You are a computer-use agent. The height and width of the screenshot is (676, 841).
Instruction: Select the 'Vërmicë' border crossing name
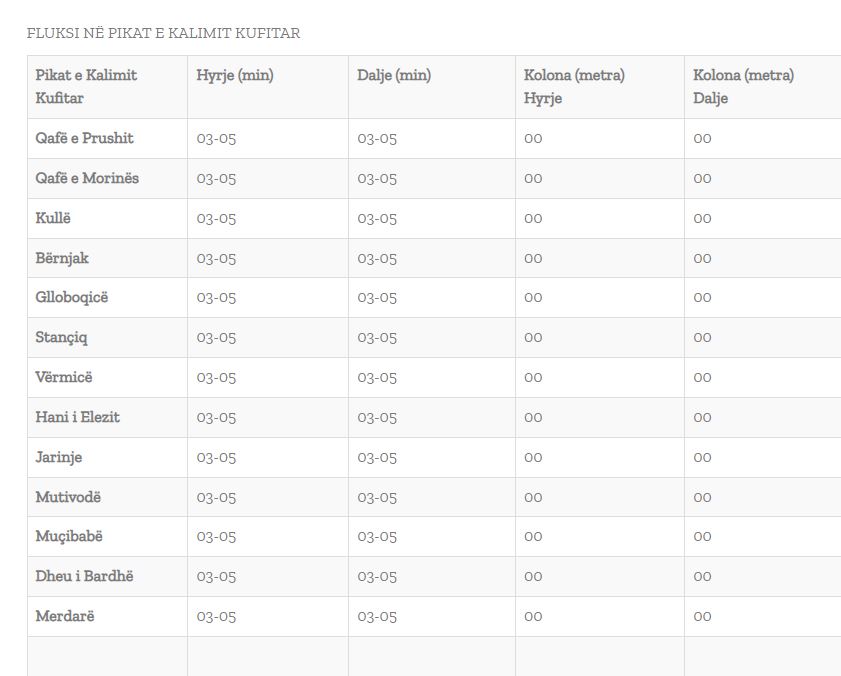tap(64, 377)
